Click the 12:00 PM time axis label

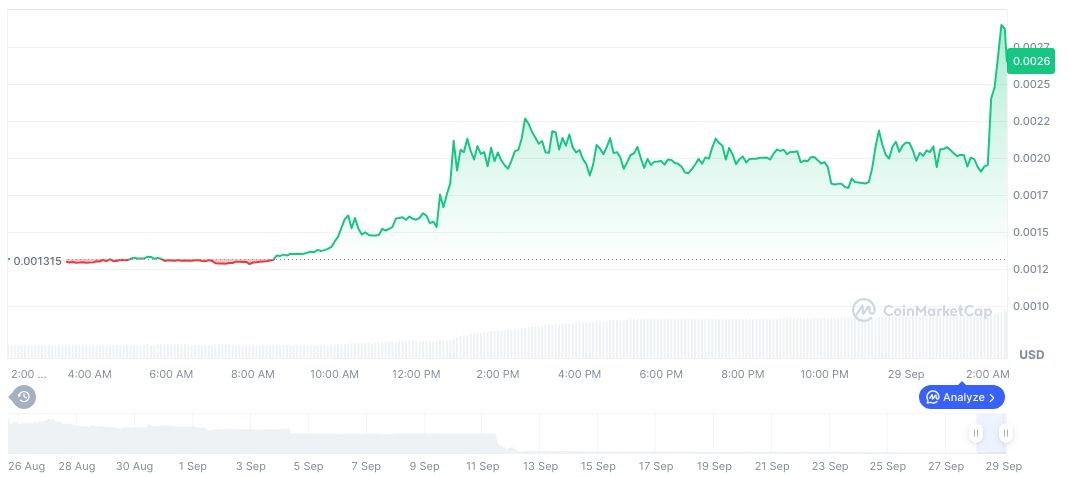coord(416,374)
